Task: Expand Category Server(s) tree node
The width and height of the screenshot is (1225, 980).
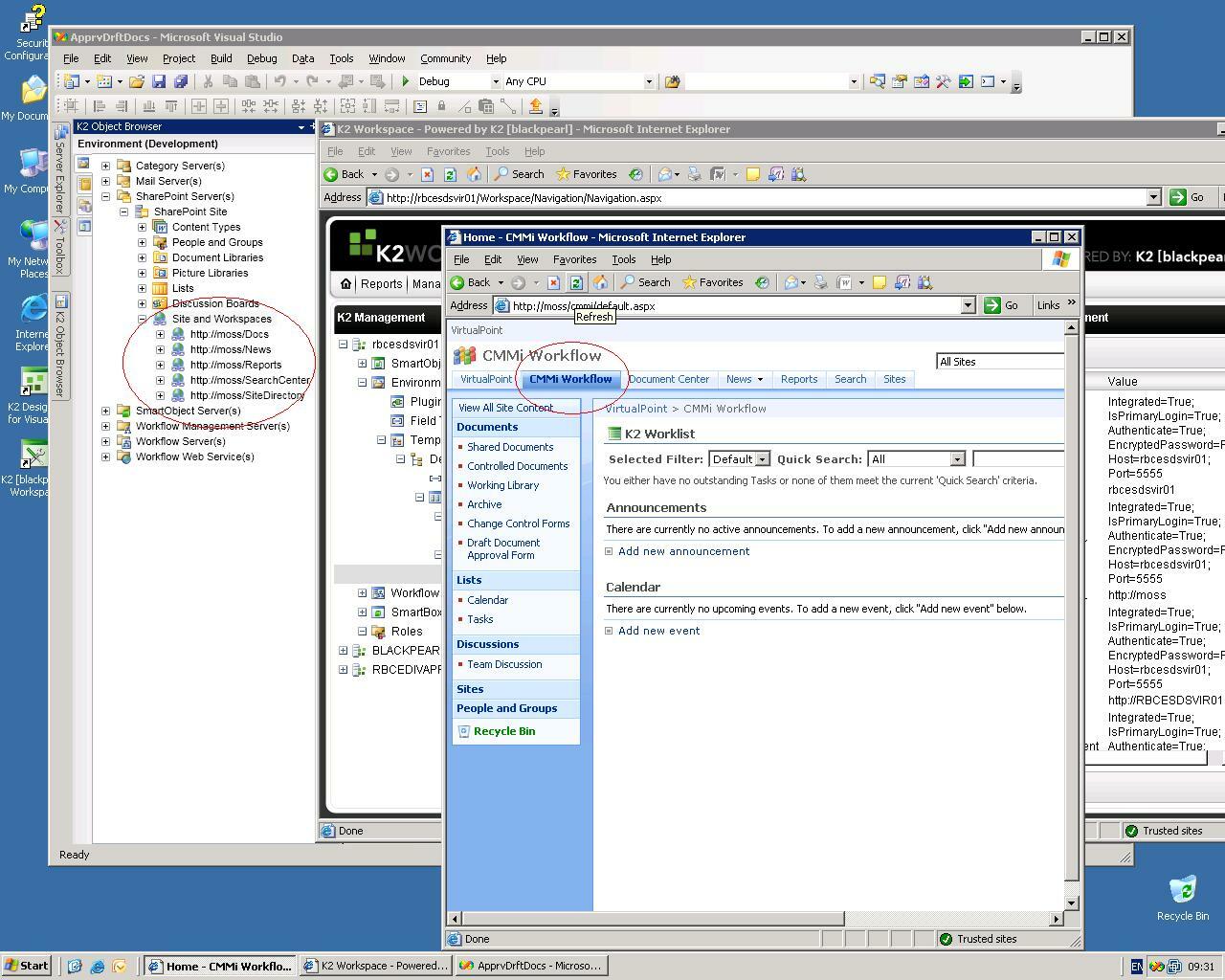Action: pos(105,166)
